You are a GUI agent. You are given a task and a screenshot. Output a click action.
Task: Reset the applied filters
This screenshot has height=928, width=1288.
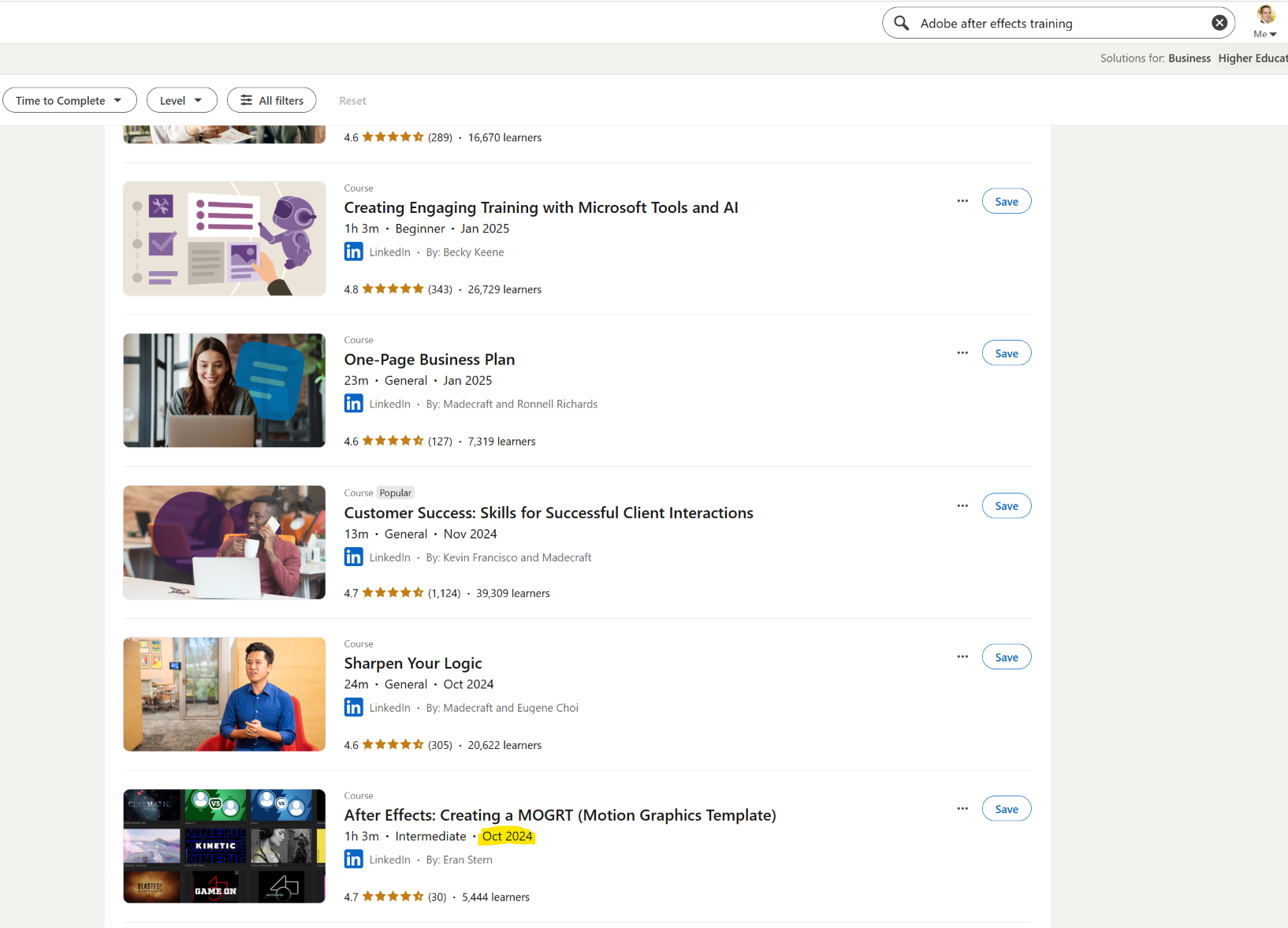352,101
